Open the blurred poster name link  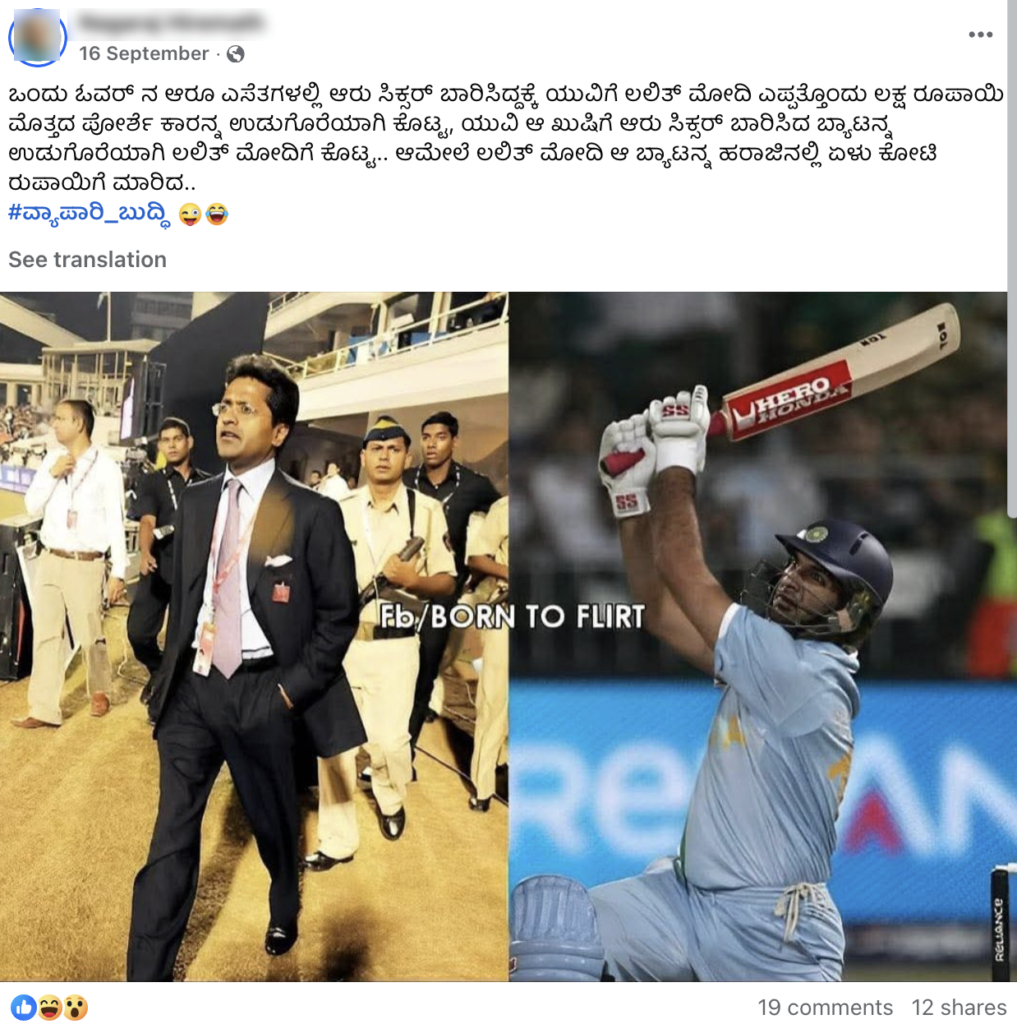172,23
